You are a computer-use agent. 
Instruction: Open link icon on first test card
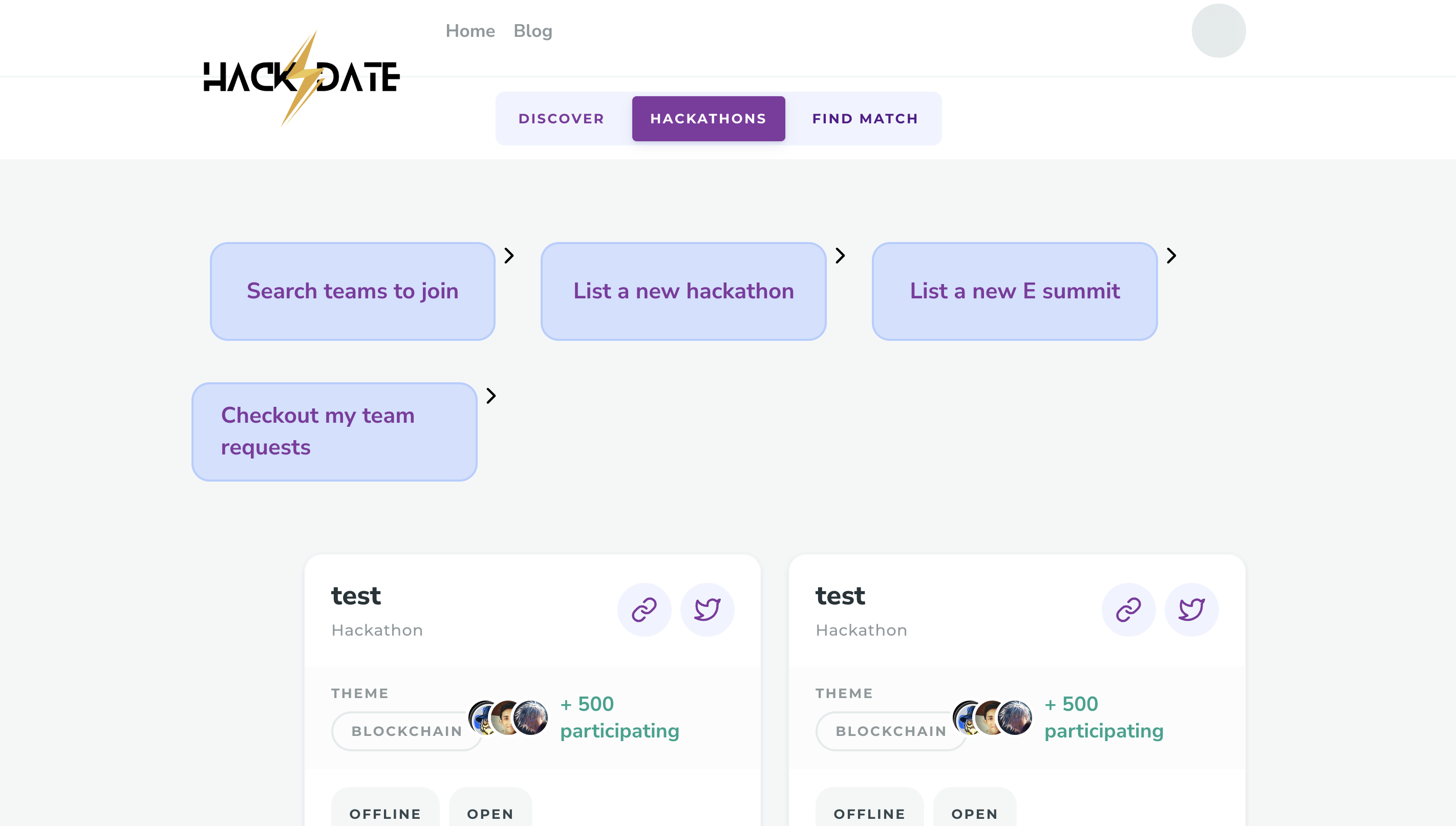pyautogui.click(x=644, y=610)
